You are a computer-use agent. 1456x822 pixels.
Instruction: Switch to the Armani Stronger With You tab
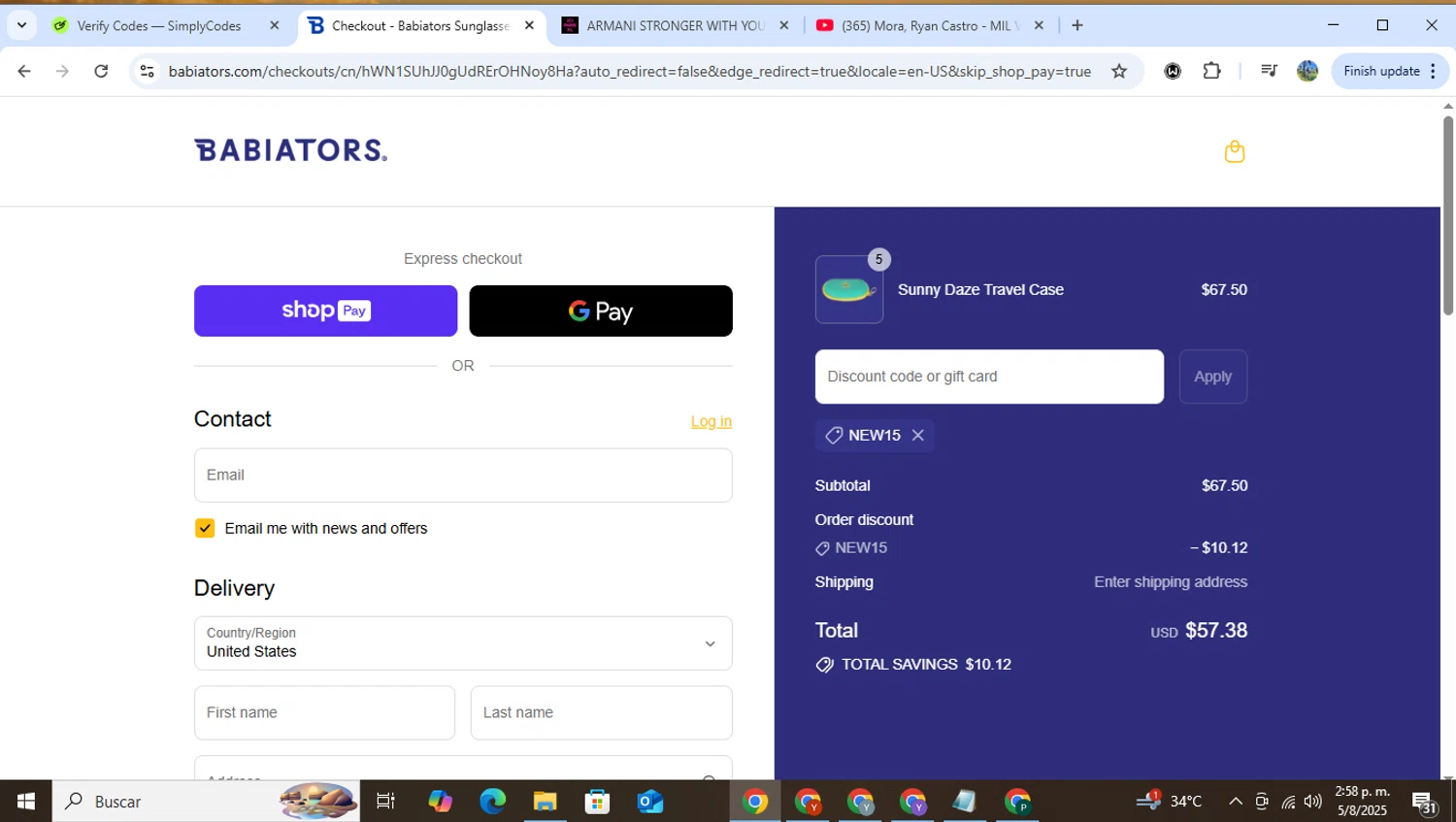click(x=676, y=26)
